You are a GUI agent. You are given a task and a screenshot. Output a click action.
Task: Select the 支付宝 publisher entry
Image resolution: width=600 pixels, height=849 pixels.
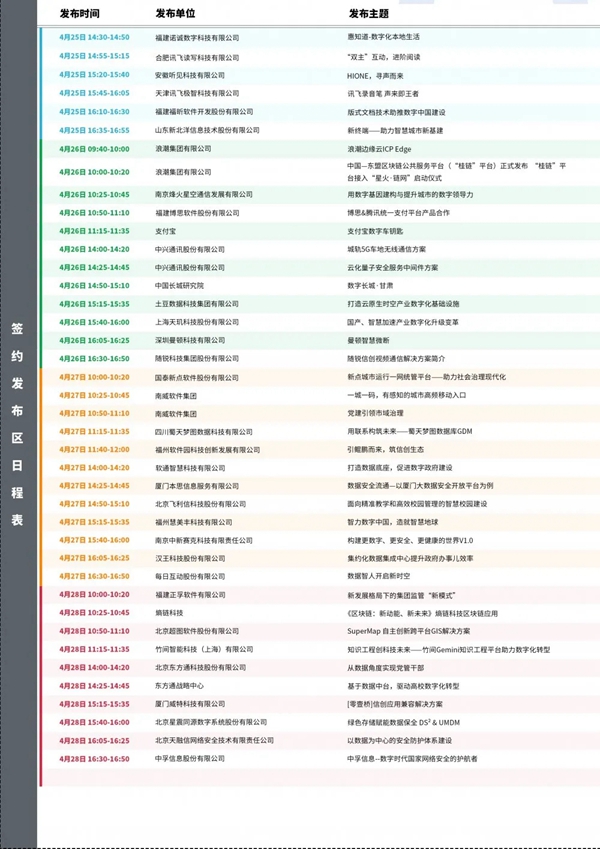165,231
